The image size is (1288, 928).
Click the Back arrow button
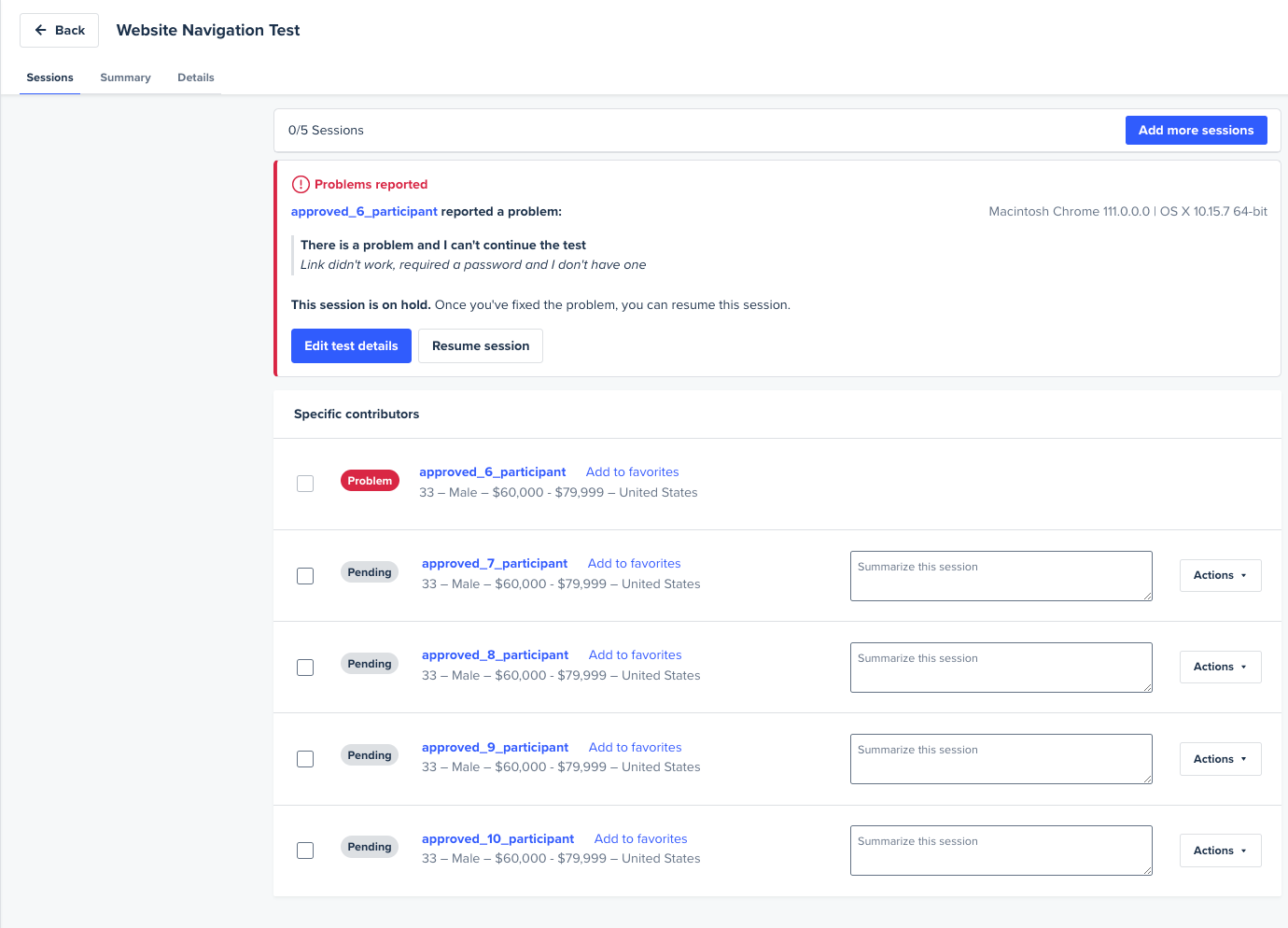point(60,31)
